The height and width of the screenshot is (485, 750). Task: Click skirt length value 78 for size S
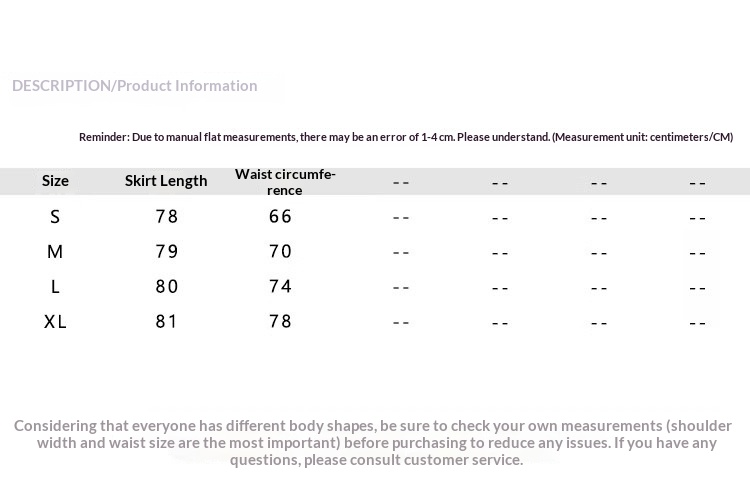click(166, 216)
